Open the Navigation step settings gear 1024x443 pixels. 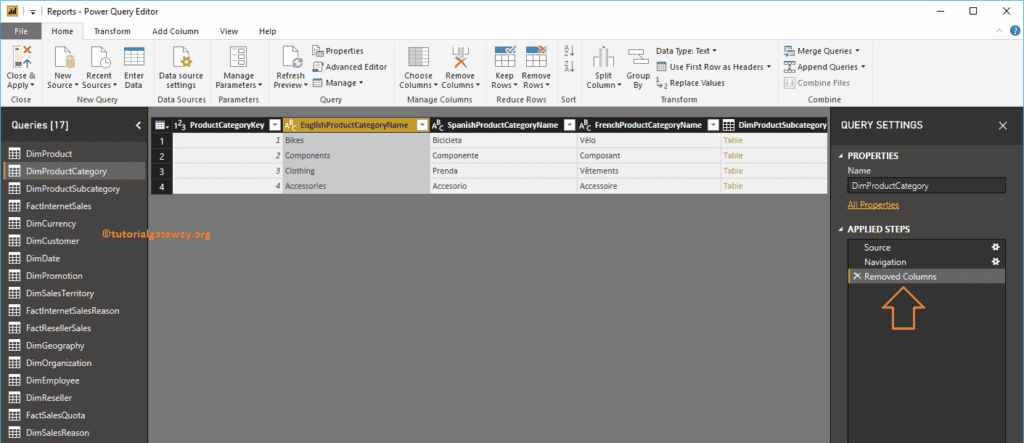pyautogui.click(x=995, y=261)
